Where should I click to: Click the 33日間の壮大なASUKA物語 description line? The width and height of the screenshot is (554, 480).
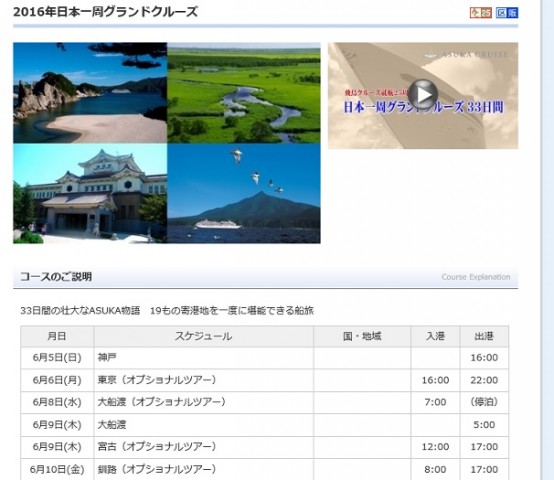(x=167, y=310)
